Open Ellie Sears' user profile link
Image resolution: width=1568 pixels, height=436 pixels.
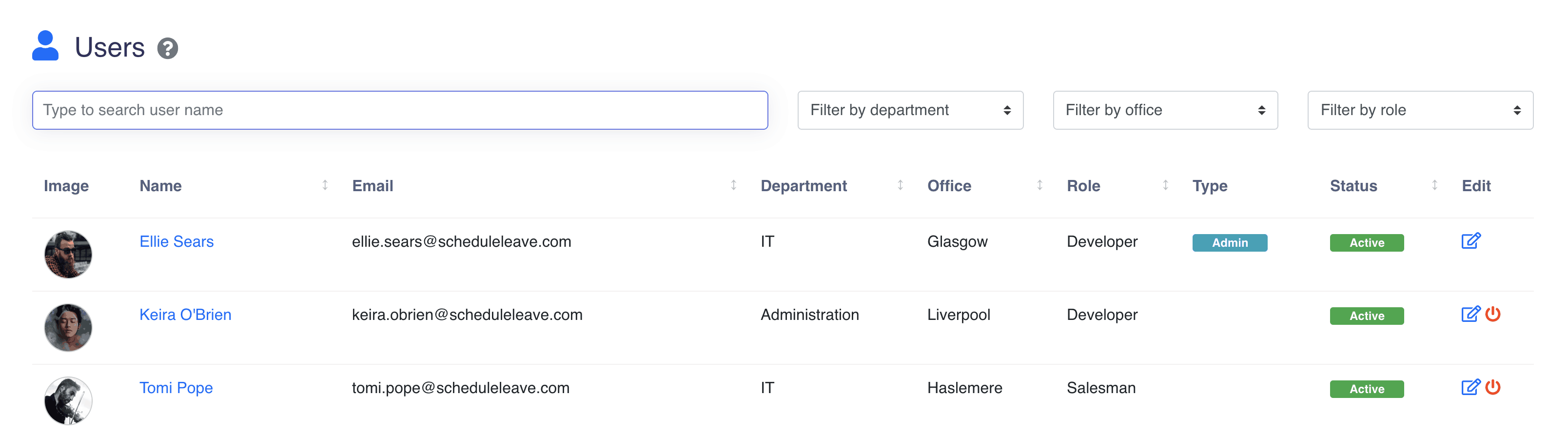point(176,242)
